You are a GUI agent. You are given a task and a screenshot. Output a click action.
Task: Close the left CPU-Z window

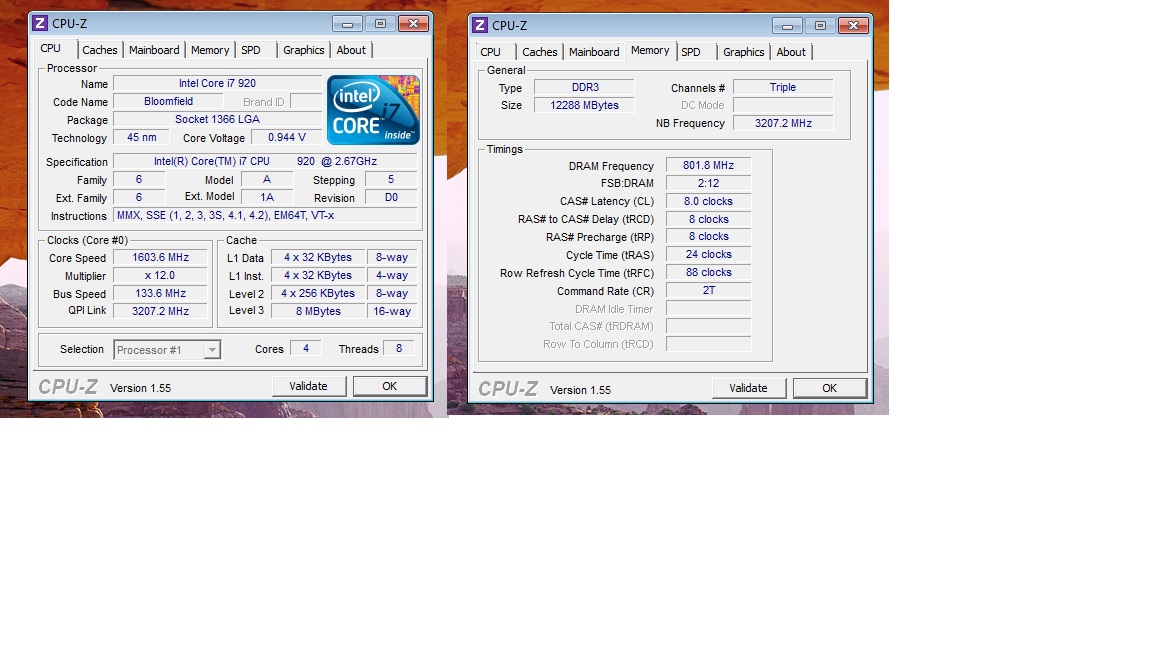pyautogui.click(x=414, y=24)
